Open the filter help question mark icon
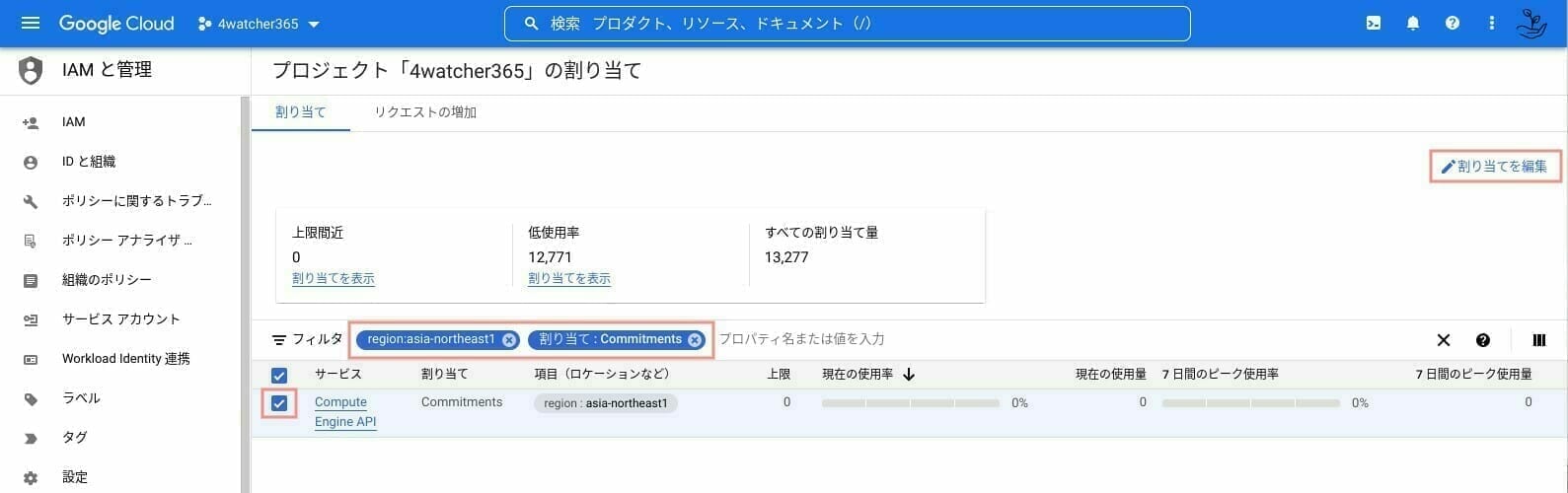The image size is (1568, 493). tap(1483, 340)
